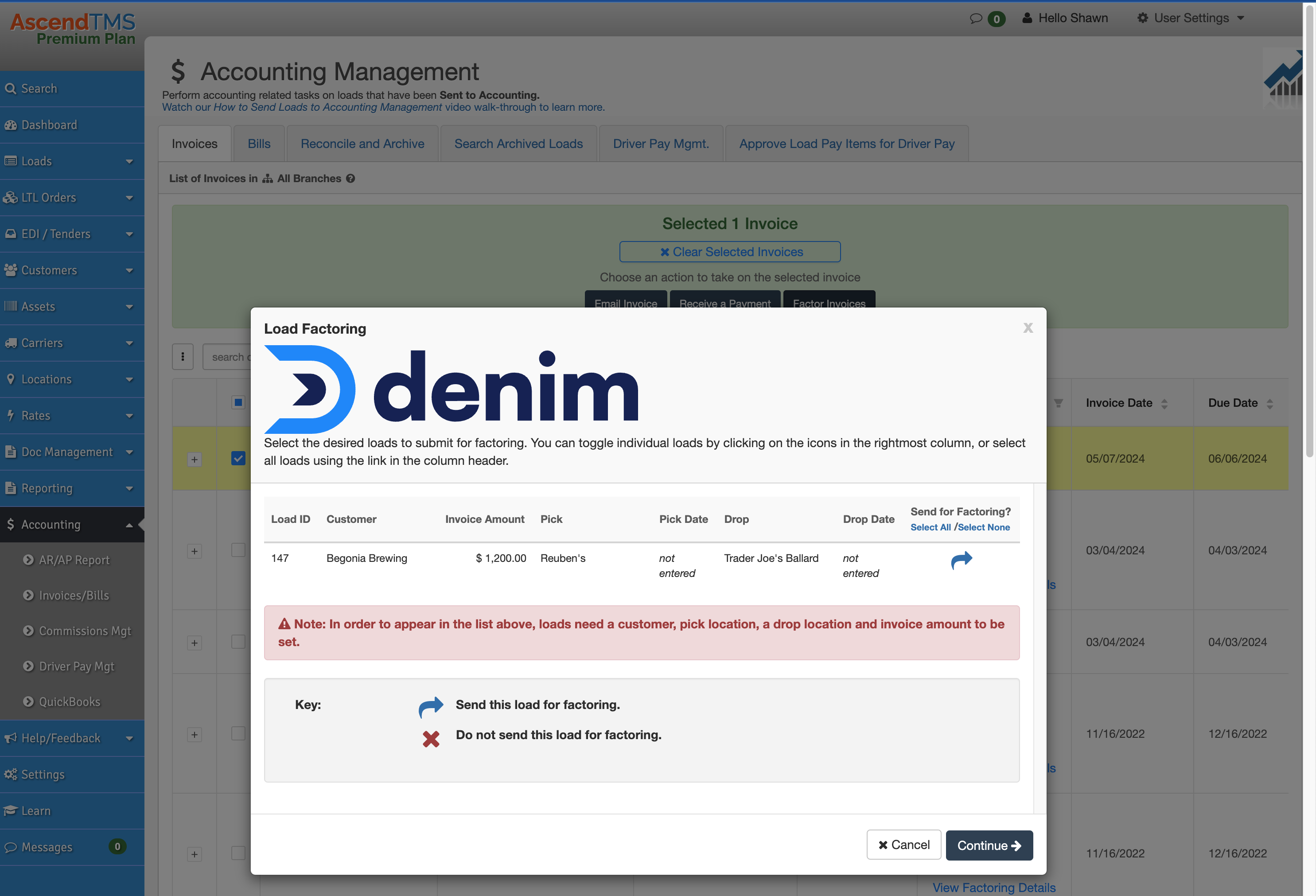Expand the Customers sidebar menu
Screen dimensions: 1316x896
tap(72, 270)
